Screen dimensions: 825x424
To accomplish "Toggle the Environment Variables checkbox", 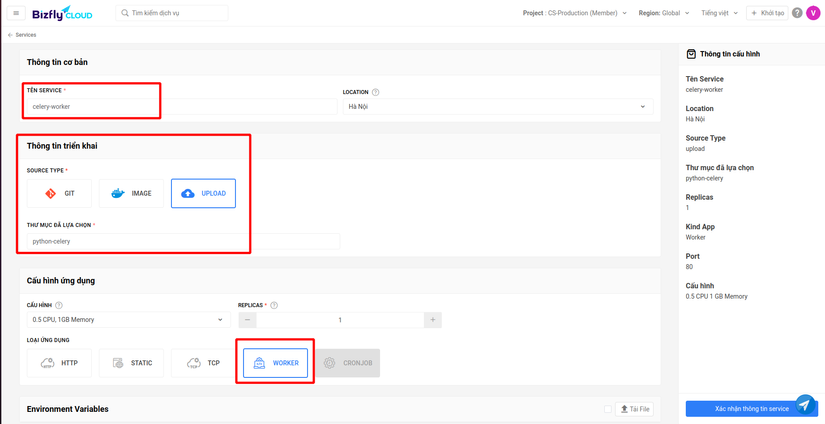I will (608, 409).
